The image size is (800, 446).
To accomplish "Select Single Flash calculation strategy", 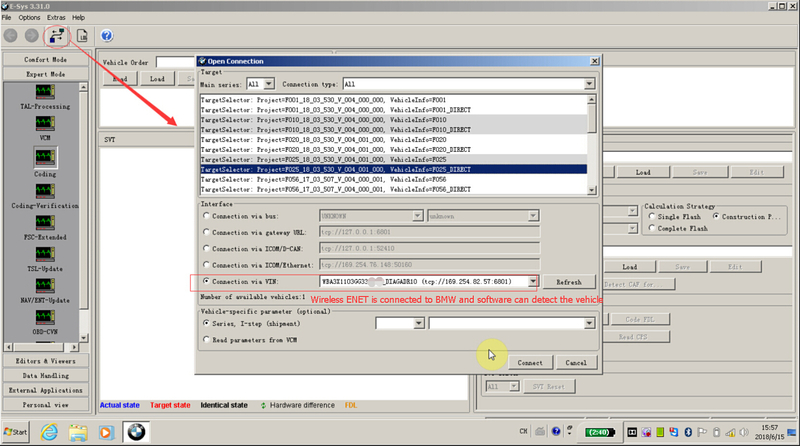I will click(x=652, y=216).
